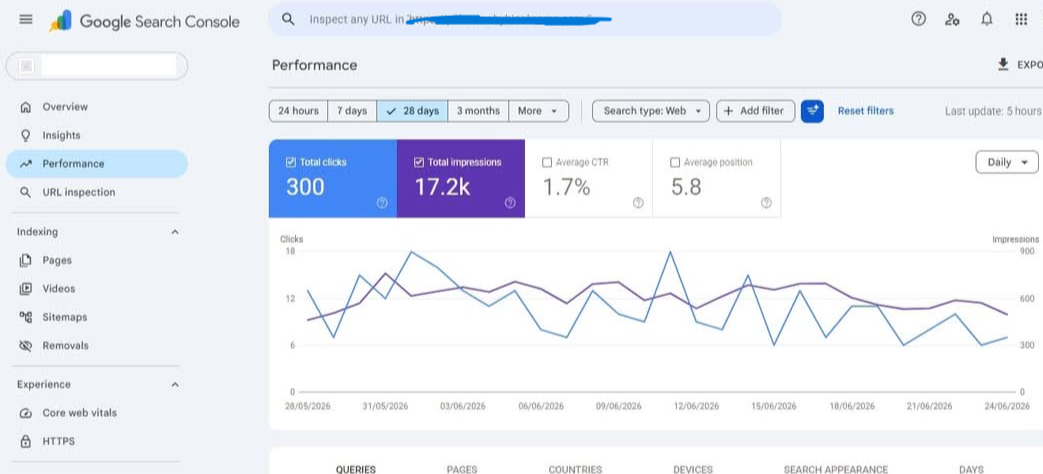Click the Overview home icon

pos(25,106)
